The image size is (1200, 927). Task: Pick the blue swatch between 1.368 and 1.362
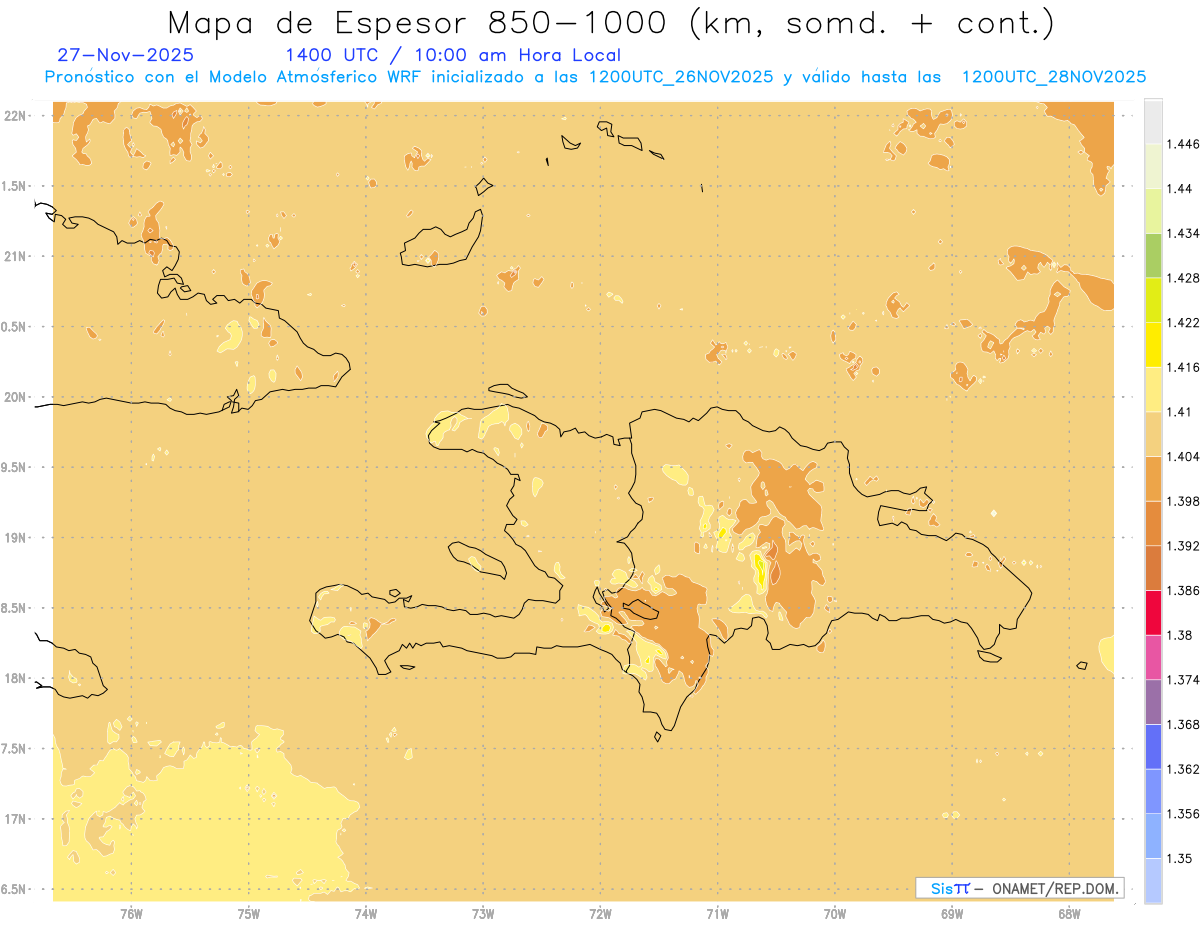coord(1153,746)
